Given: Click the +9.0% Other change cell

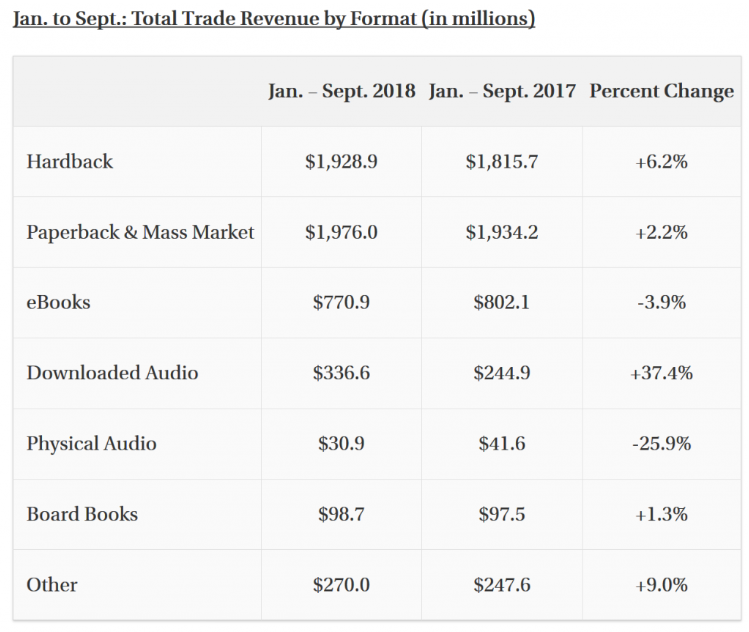Looking at the screenshot, I should 661,585.
